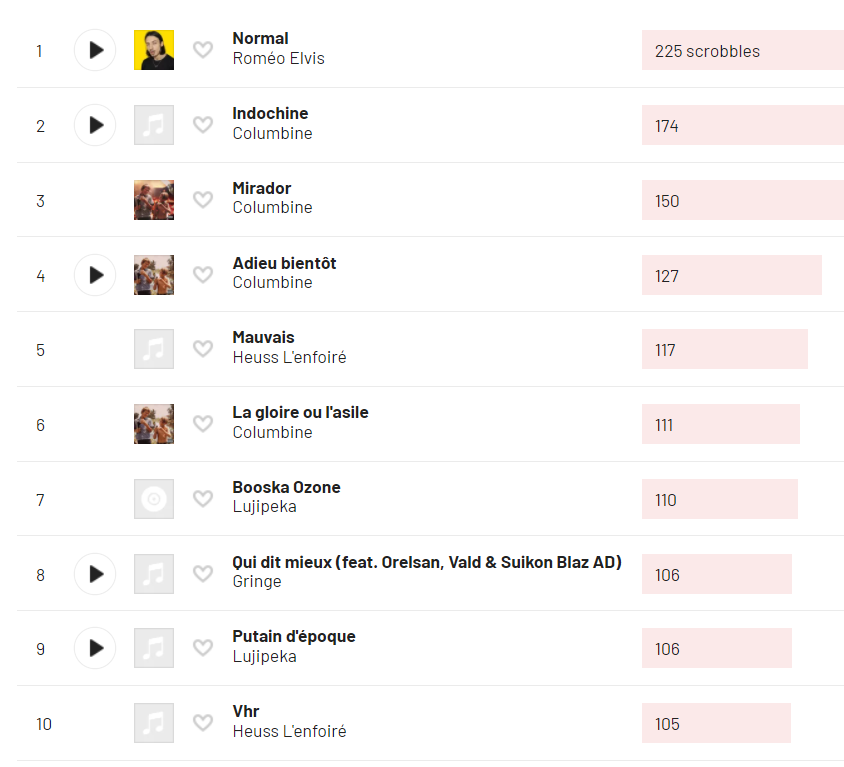The width and height of the screenshot is (844, 767).
Task: Open the track title Mauvais
Action: (263, 337)
